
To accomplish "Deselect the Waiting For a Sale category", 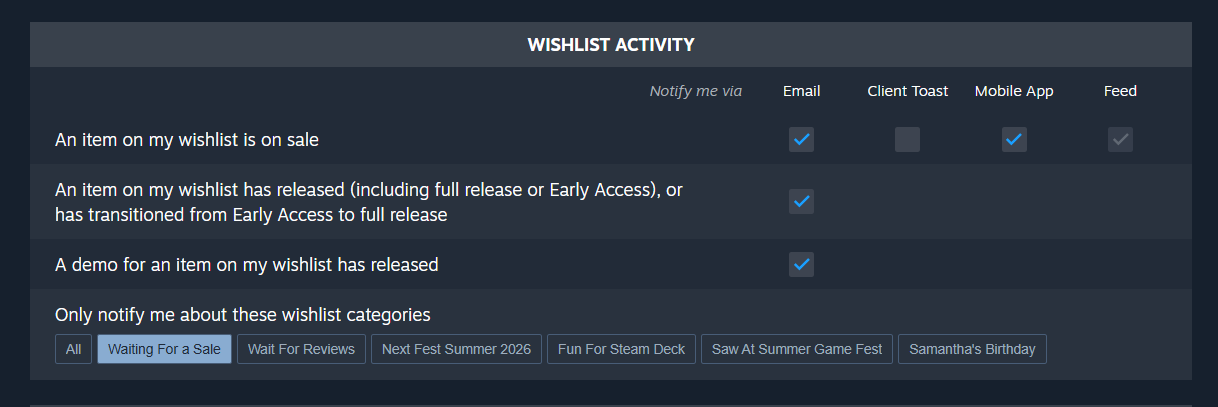I will tap(164, 349).
